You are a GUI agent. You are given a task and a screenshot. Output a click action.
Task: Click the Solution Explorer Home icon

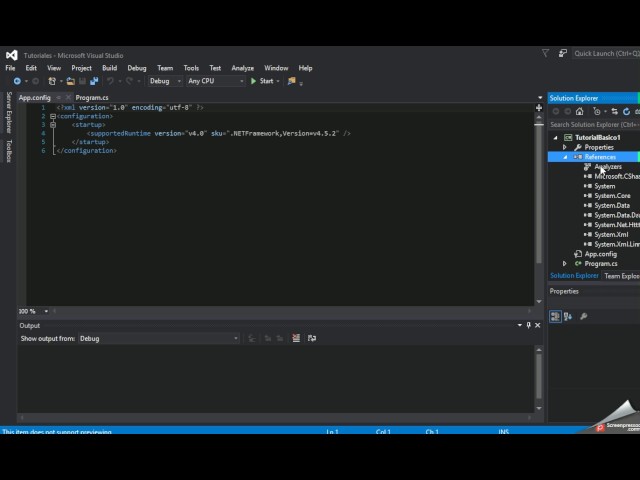coord(580,111)
